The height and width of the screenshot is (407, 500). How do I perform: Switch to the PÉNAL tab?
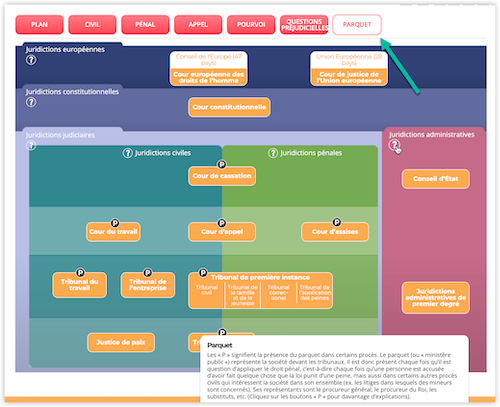pos(145,25)
